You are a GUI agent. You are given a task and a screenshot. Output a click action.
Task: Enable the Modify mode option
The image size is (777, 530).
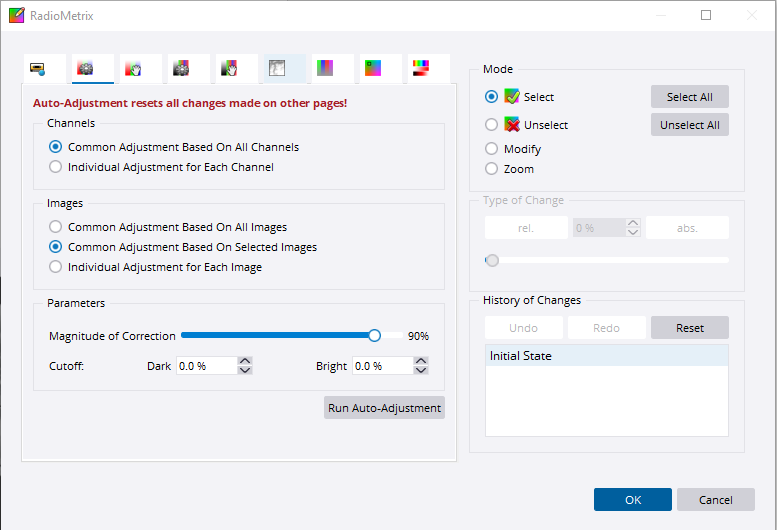[x=491, y=149]
